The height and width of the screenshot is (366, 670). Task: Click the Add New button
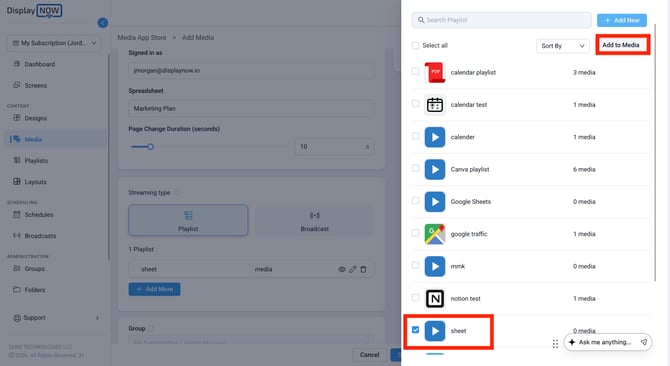click(622, 20)
